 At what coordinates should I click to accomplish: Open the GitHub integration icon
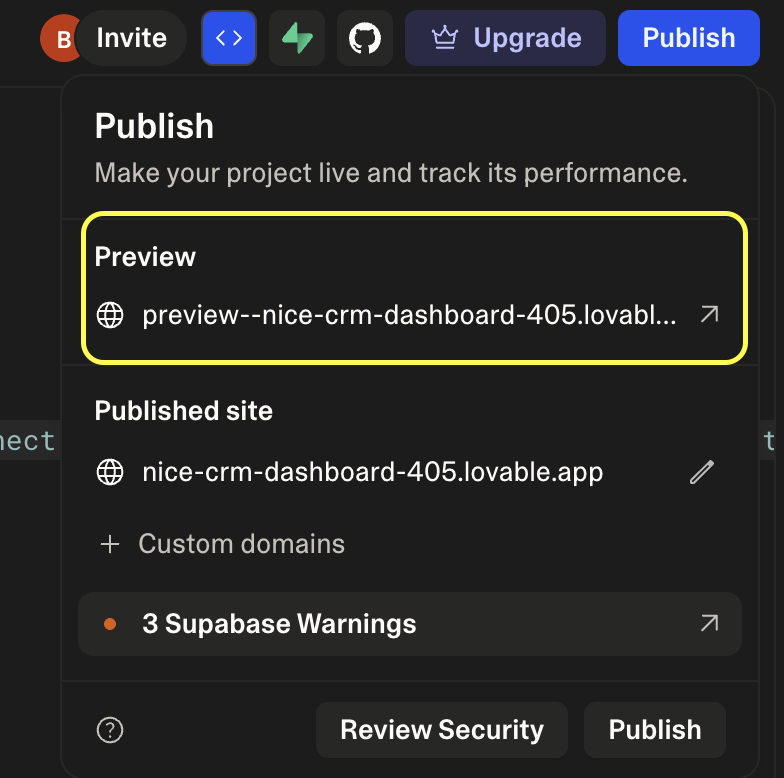point(365,38)
